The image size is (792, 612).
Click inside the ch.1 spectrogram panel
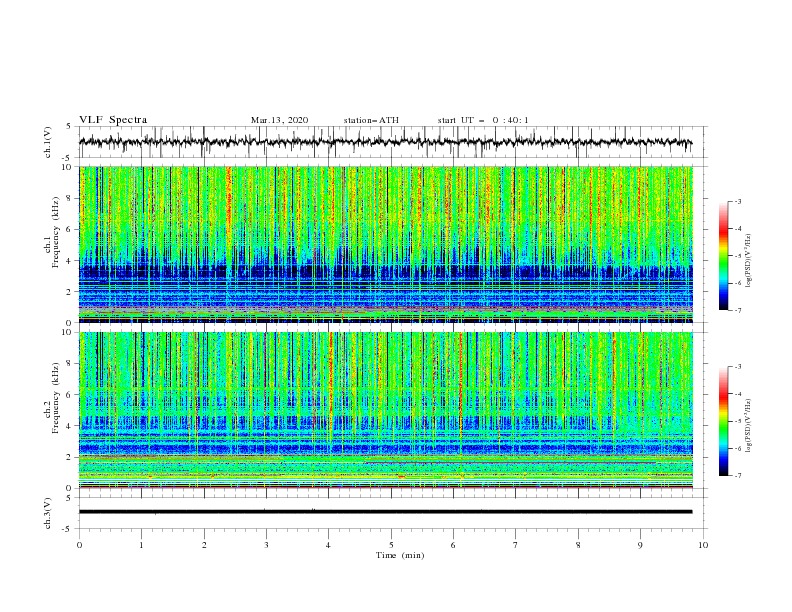(x=386, y=244)
